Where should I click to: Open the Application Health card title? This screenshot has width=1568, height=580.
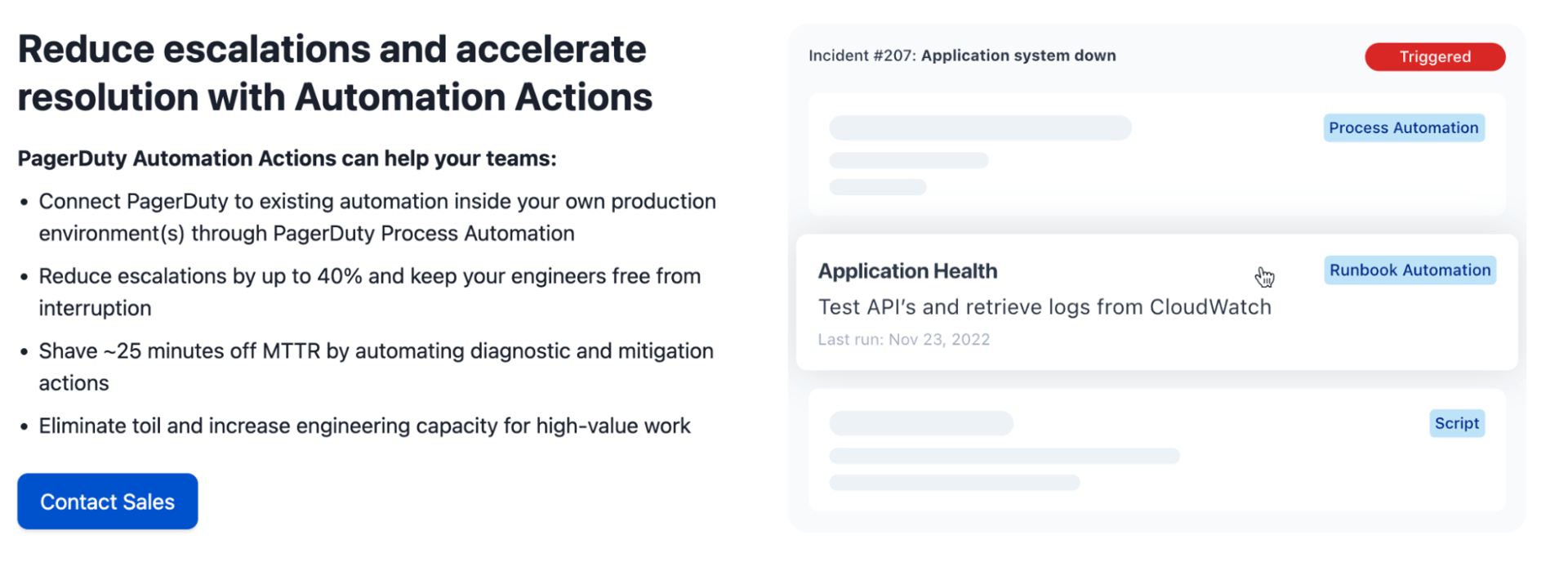pyautogui.click(x=907, y=271)
